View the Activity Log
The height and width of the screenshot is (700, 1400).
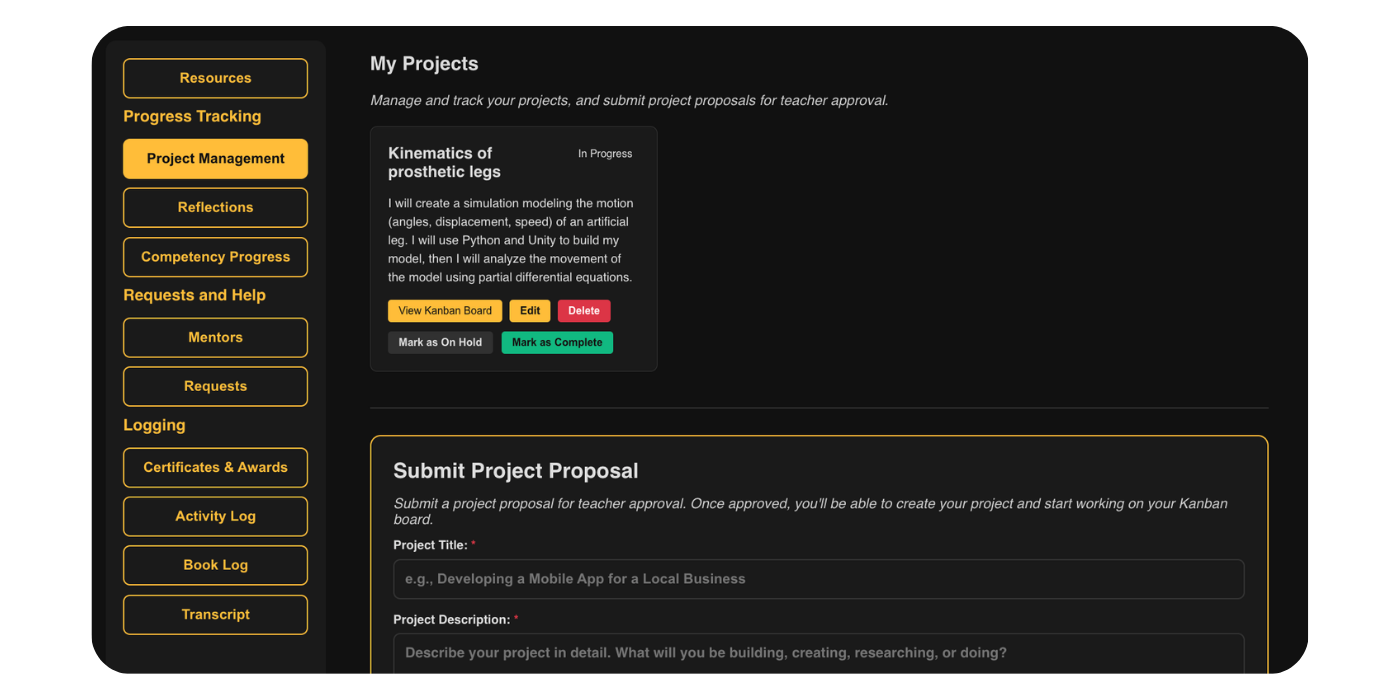click(x=214, y=516)
